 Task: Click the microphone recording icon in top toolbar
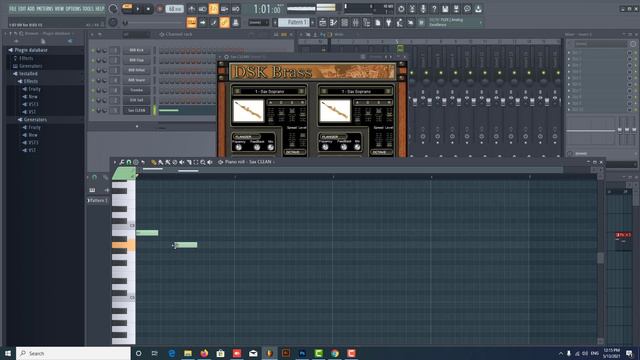423,9
